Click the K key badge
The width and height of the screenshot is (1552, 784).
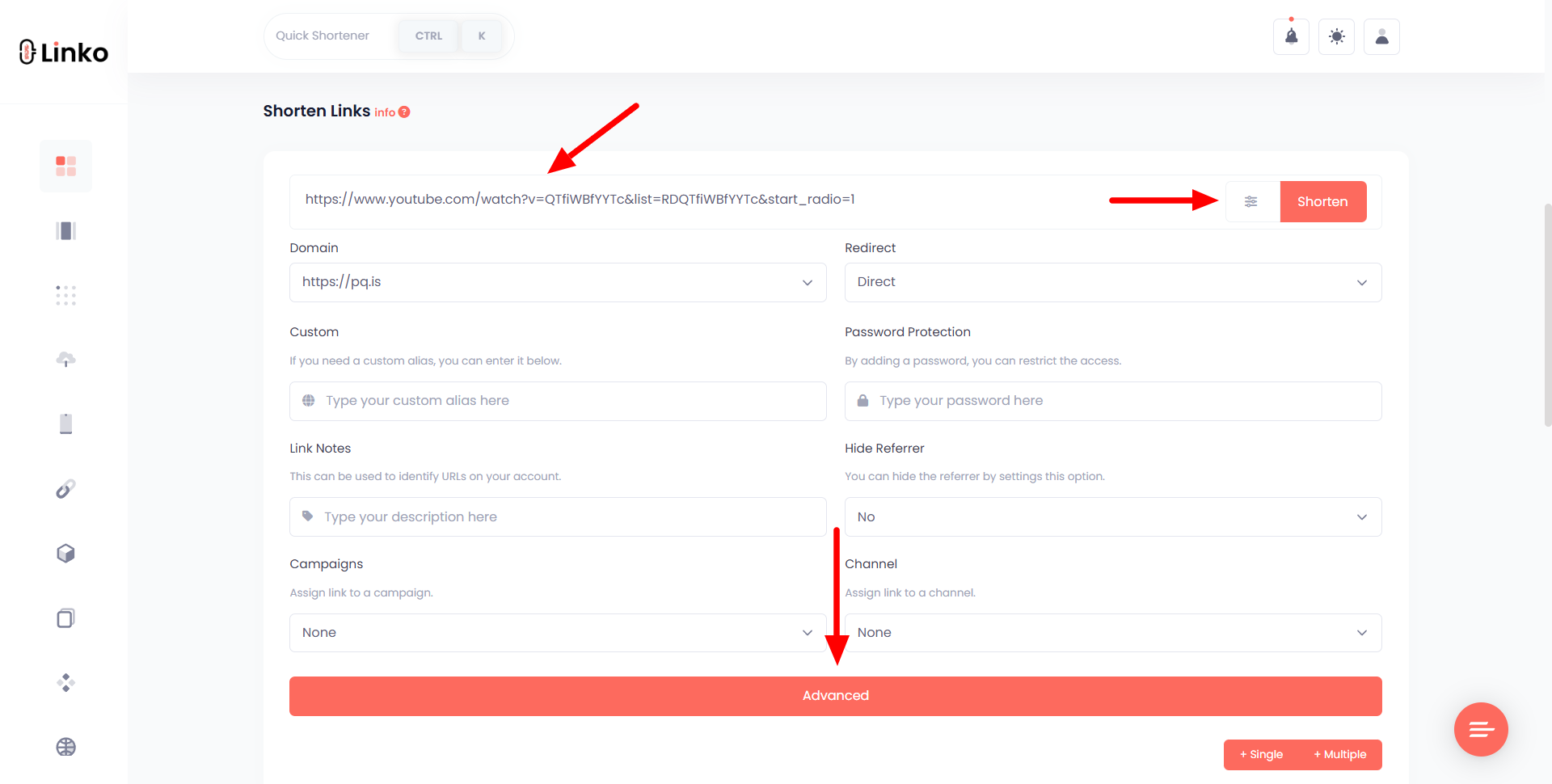click(x=482, y=36)
